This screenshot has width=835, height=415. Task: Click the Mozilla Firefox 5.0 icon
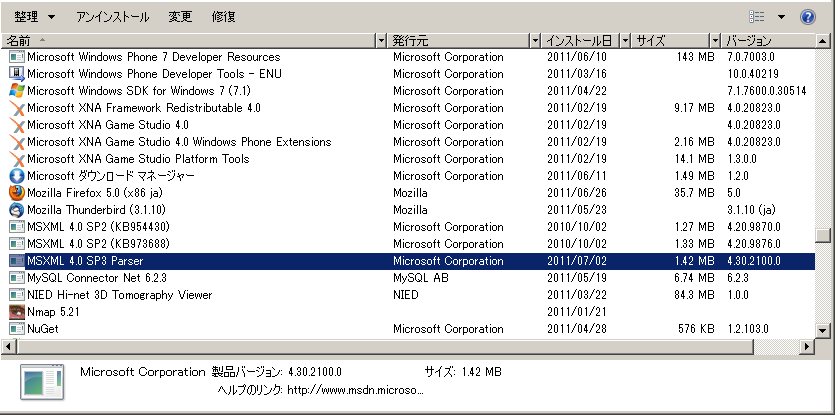point(16,193)
